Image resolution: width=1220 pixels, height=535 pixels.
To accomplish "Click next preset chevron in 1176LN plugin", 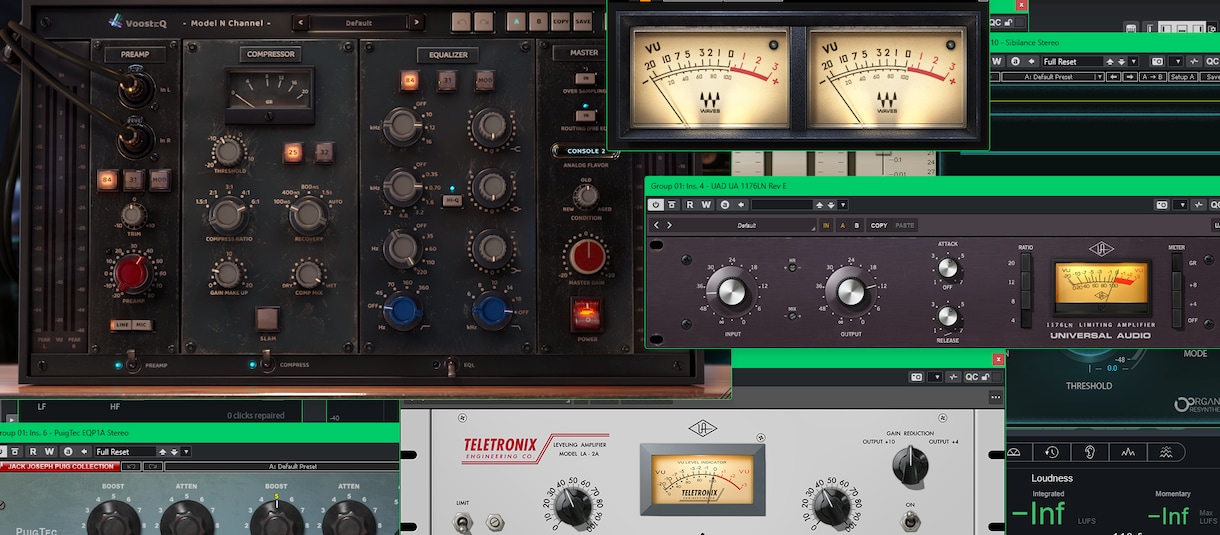I will [669, 225].
